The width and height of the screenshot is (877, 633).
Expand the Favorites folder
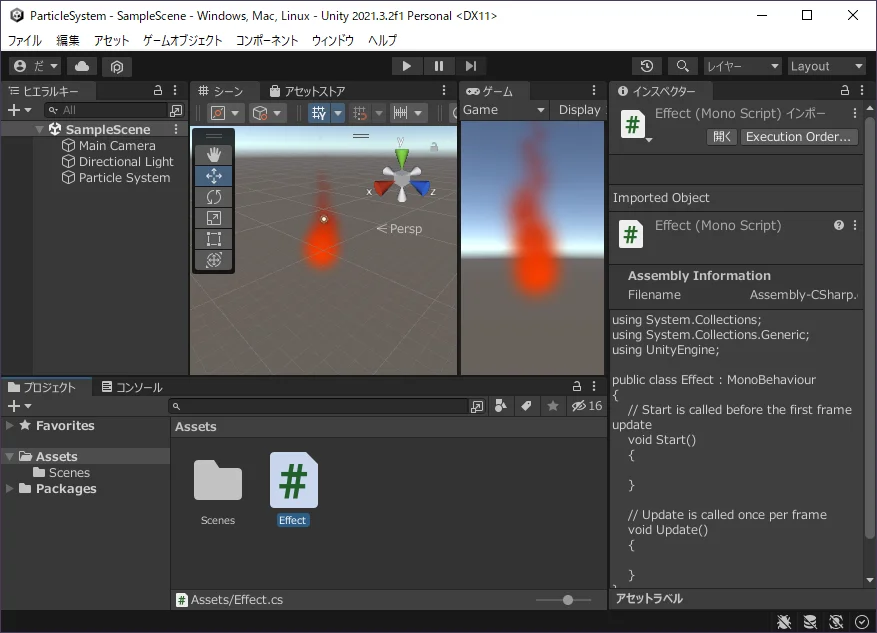pyautogui.click(x=10, y=426)
